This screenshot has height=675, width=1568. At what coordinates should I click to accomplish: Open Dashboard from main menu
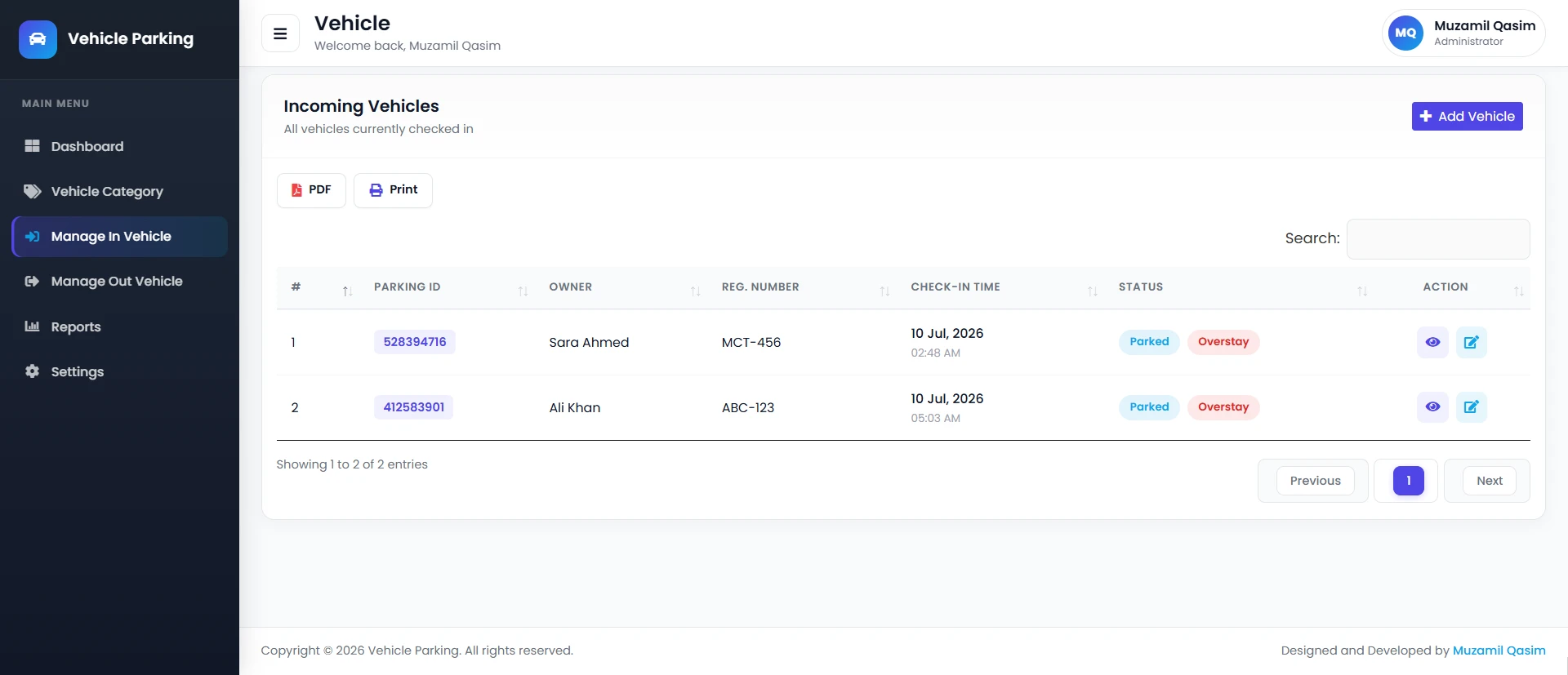point(119,146)
